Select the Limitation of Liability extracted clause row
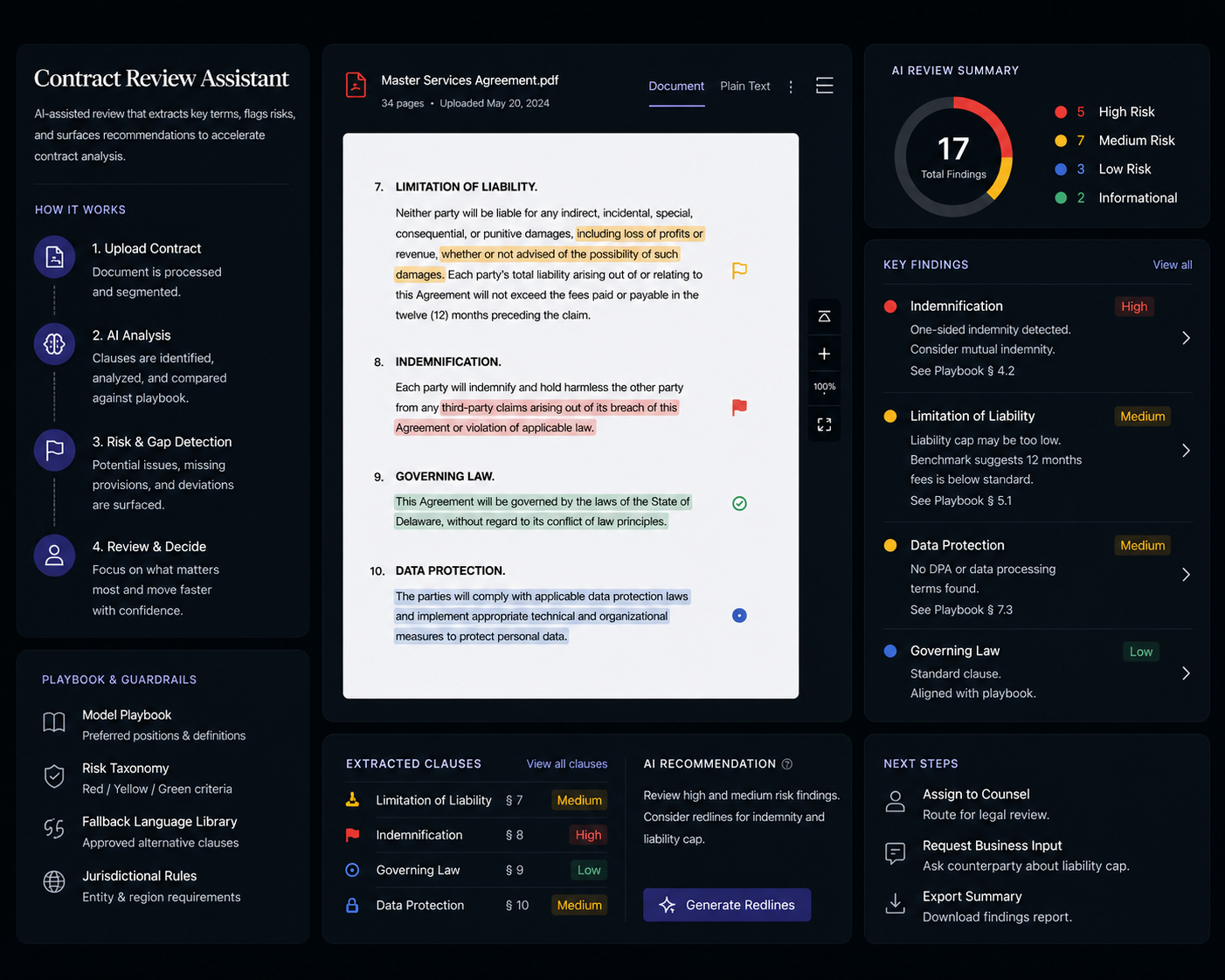This screenshot has height=980, width=1225. coord(476,800)
